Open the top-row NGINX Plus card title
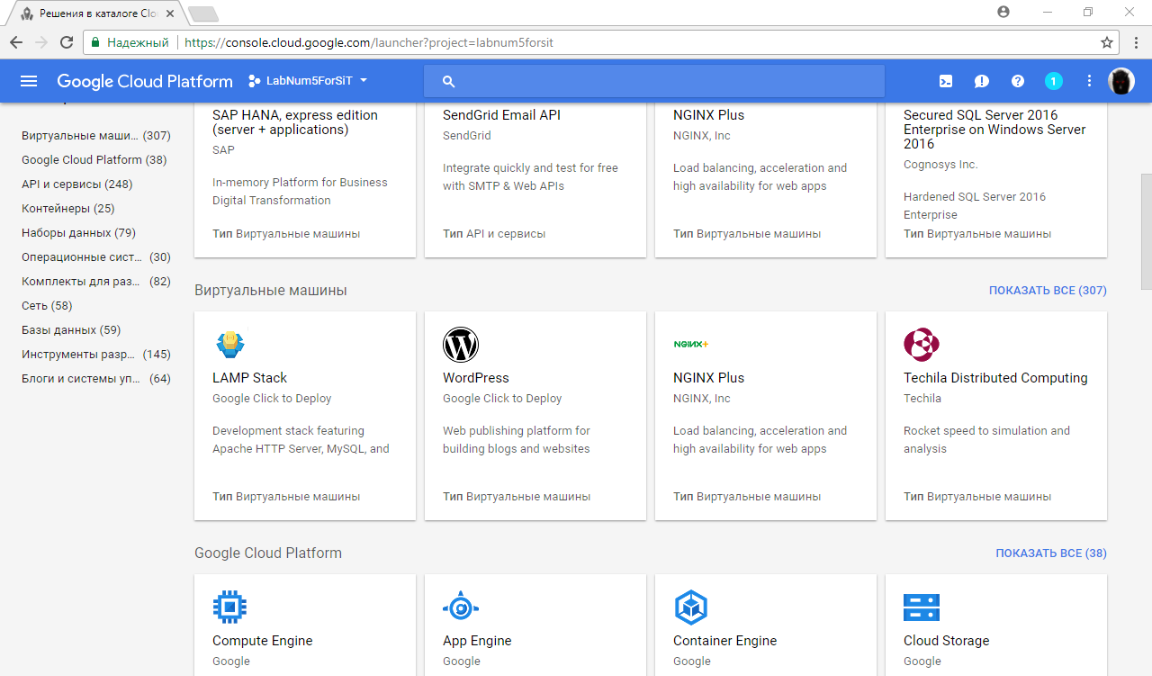1152x676 pixels. pos(708,115)
